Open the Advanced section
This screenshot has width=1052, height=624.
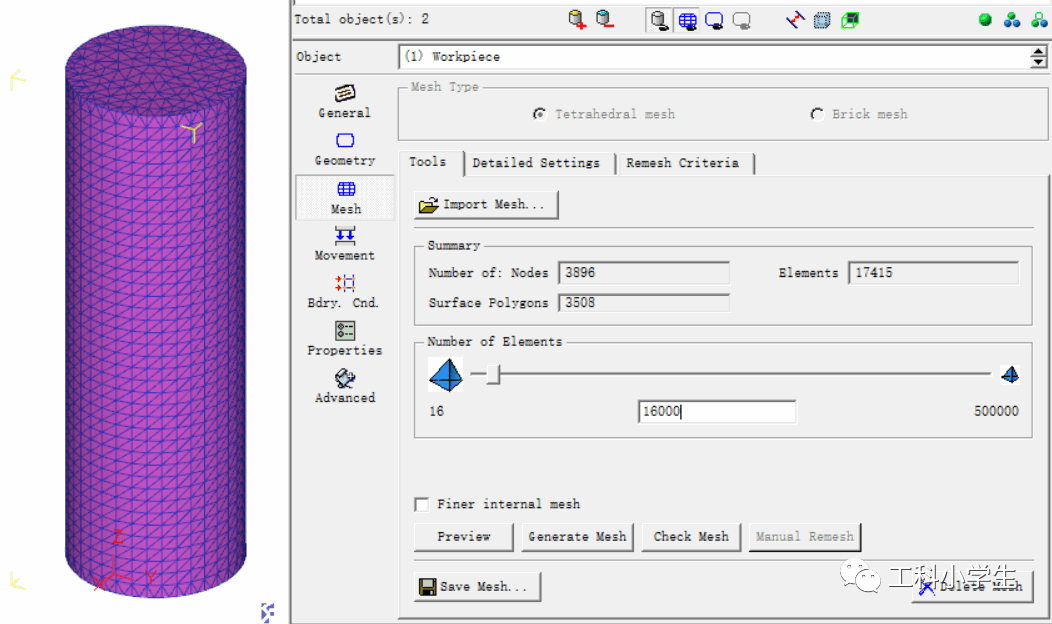pos(345,386)
